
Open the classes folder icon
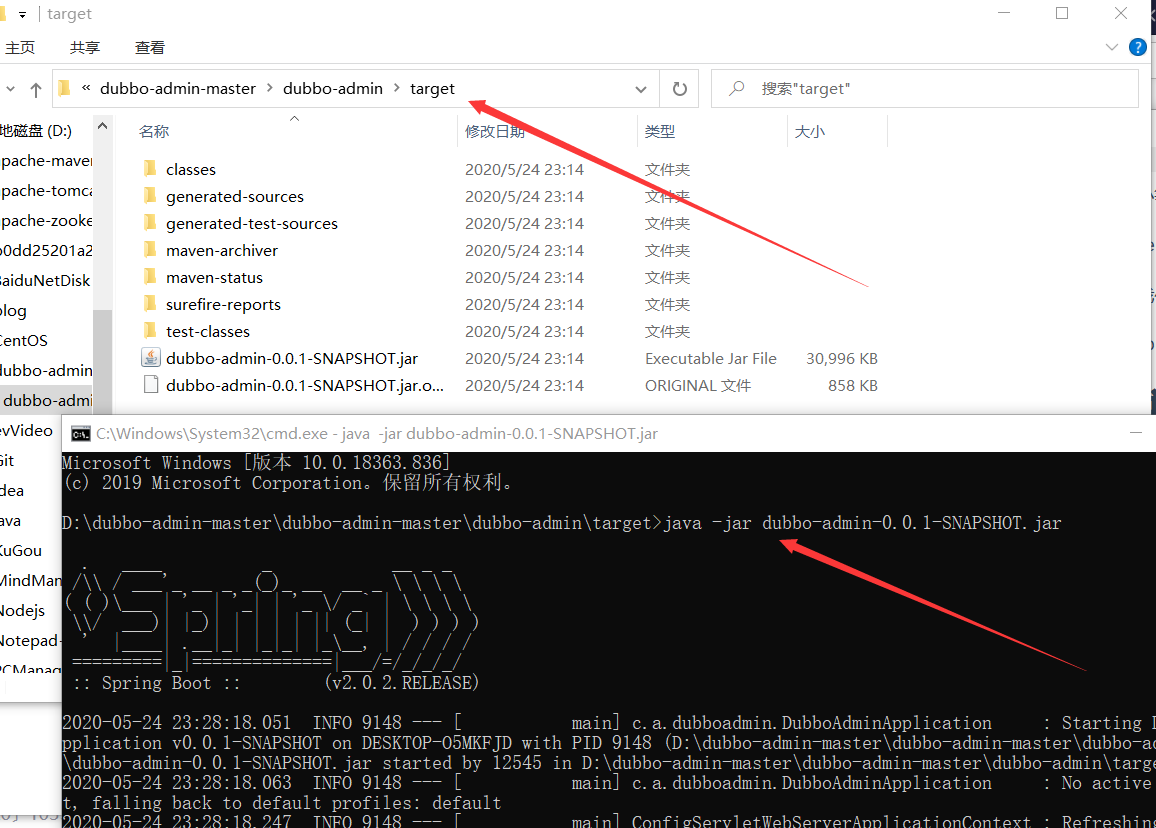(150, 169)
